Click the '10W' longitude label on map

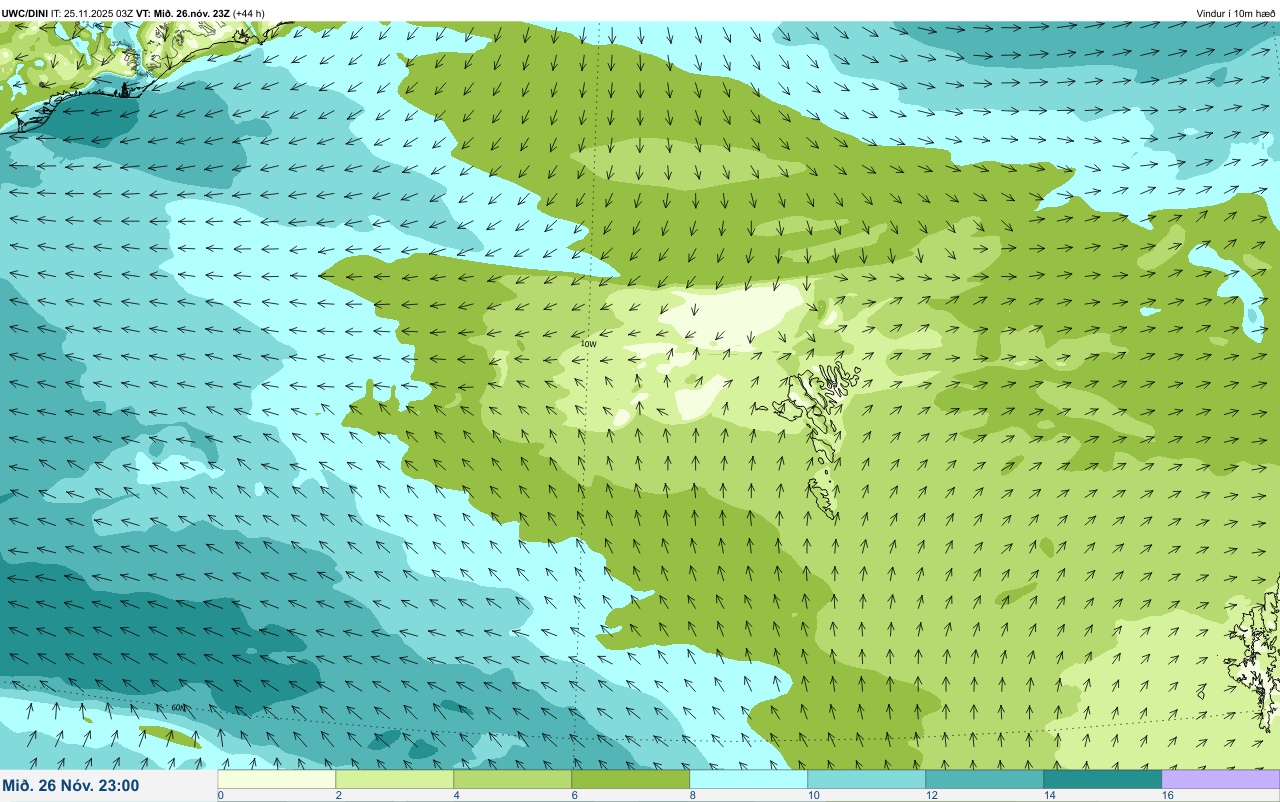pos(588,344)
